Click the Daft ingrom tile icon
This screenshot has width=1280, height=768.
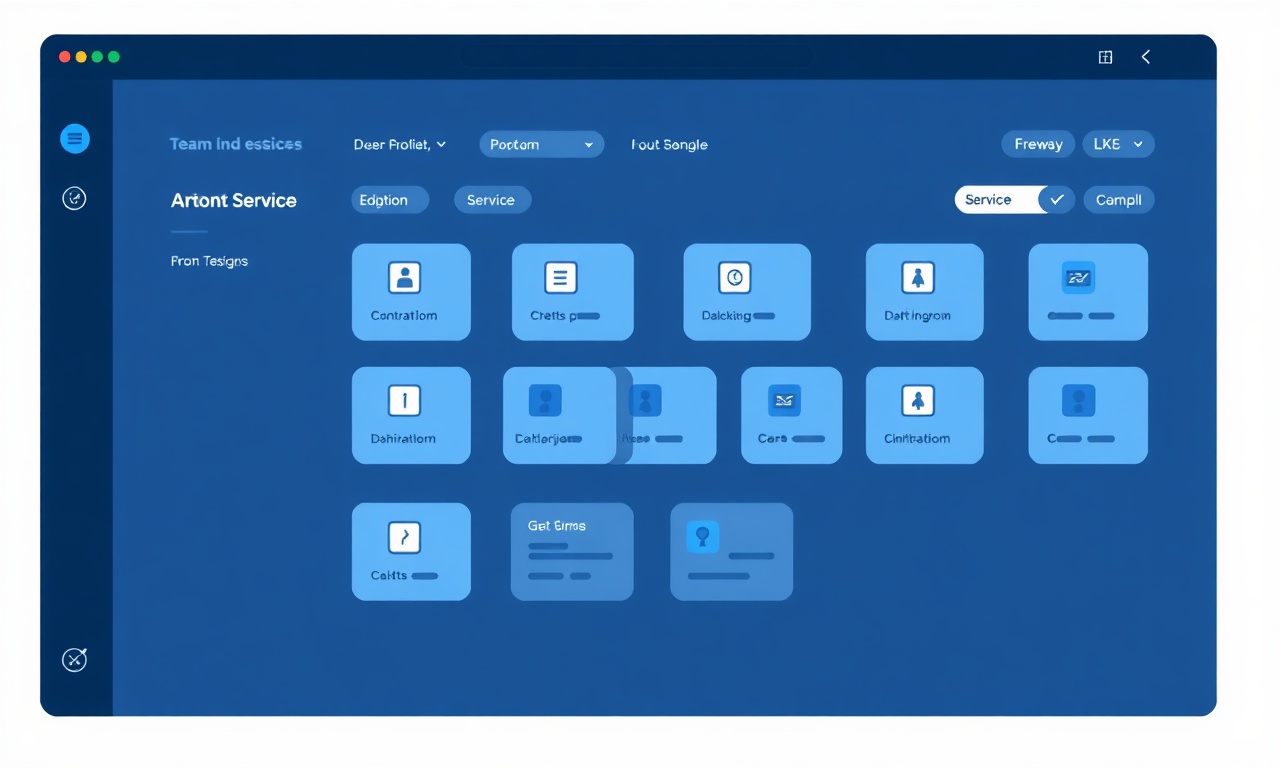918,277
